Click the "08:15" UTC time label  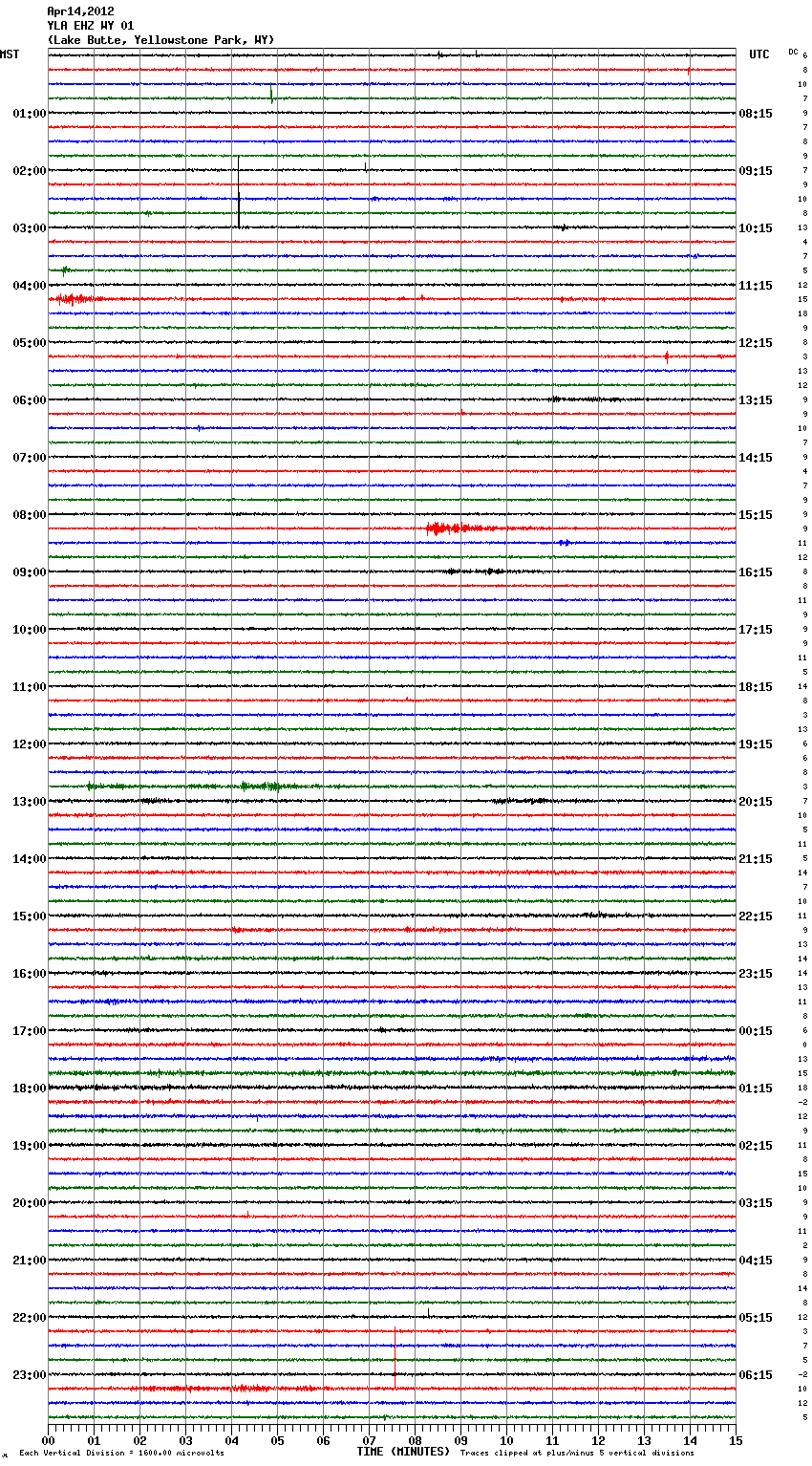click(x=756, y=114)
